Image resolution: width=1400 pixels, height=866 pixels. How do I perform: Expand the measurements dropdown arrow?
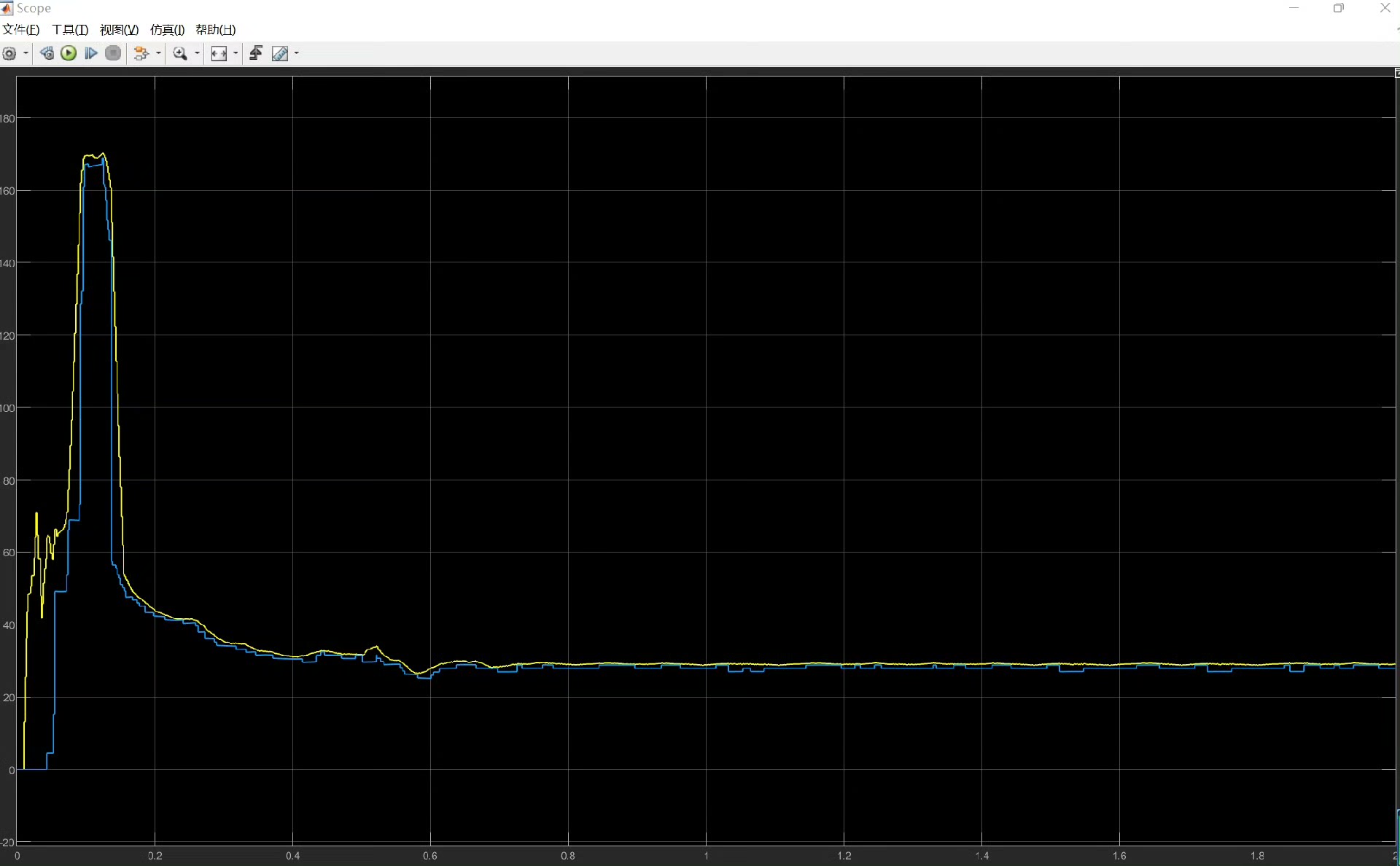[x=297, y=53]
